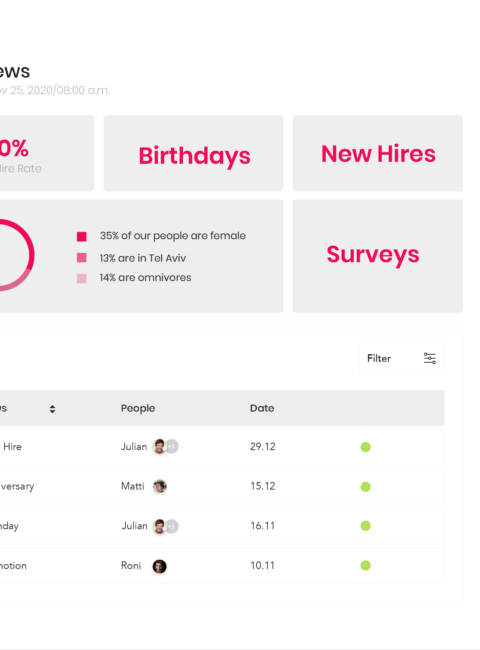
Task: Click the legend swatch for omnivores
Action: point(82,279)
